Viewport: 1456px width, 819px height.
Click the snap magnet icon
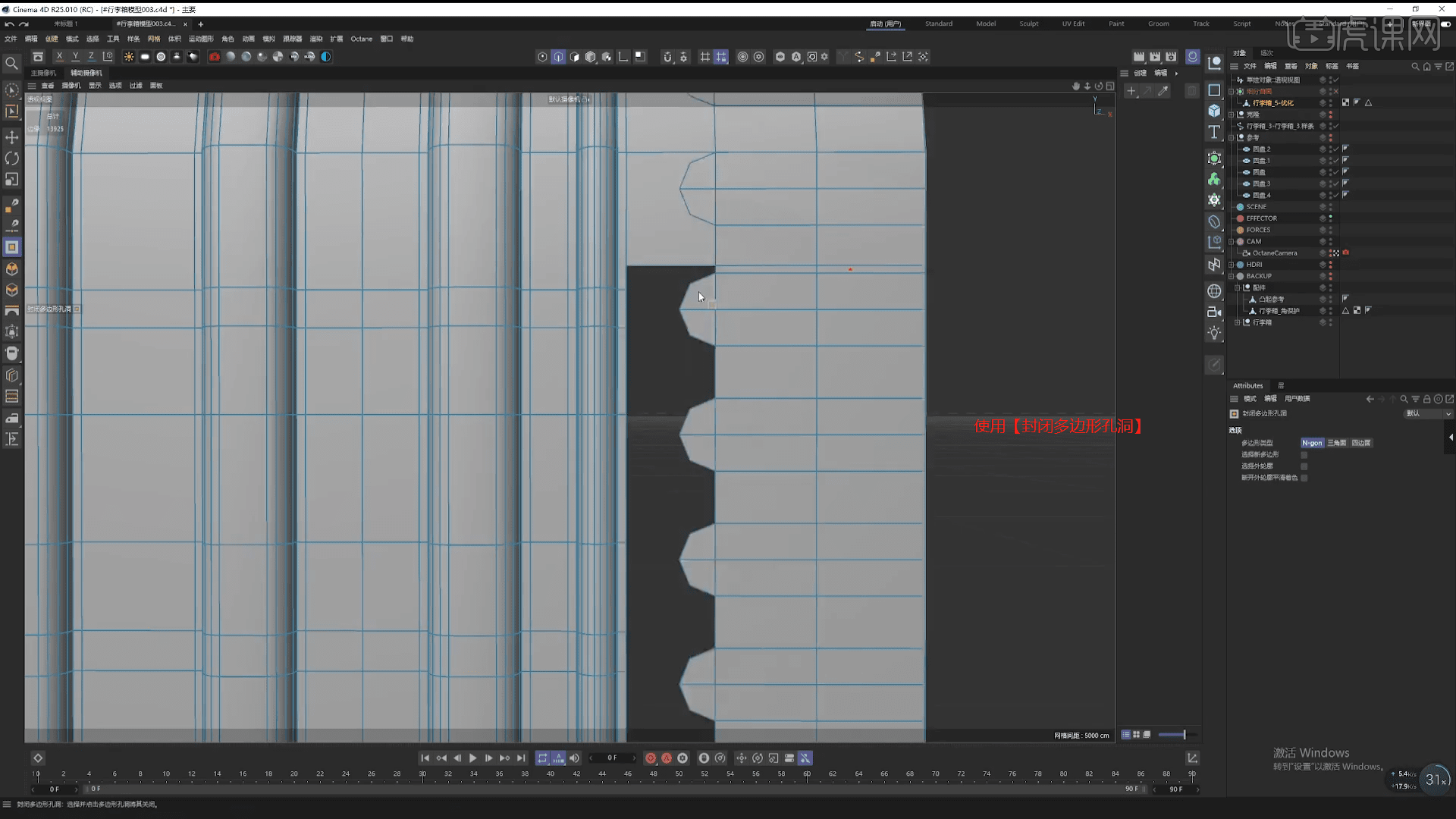(x=667, y=57)
